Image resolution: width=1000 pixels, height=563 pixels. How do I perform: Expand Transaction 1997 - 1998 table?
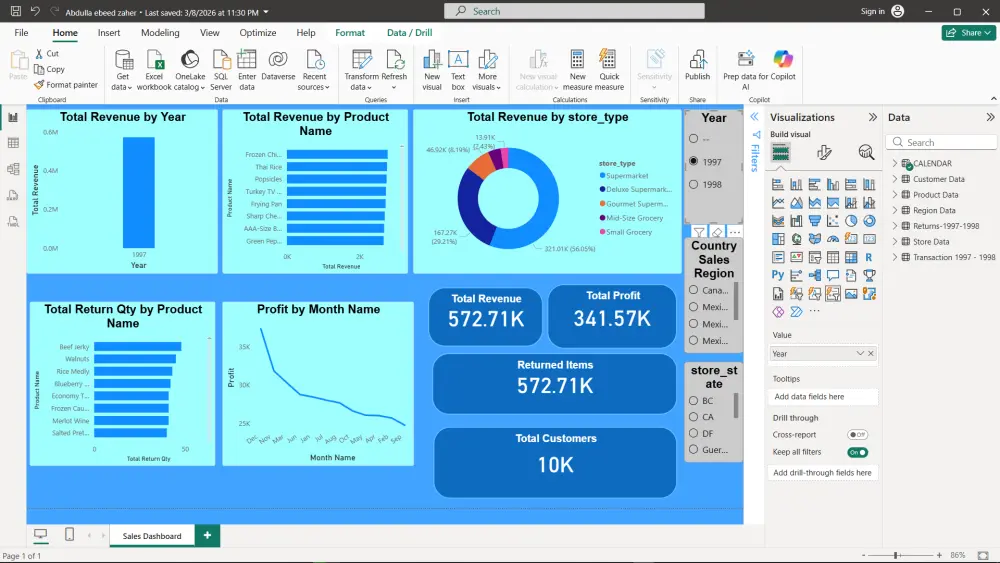pyautogui.click(x=895, y=257)
